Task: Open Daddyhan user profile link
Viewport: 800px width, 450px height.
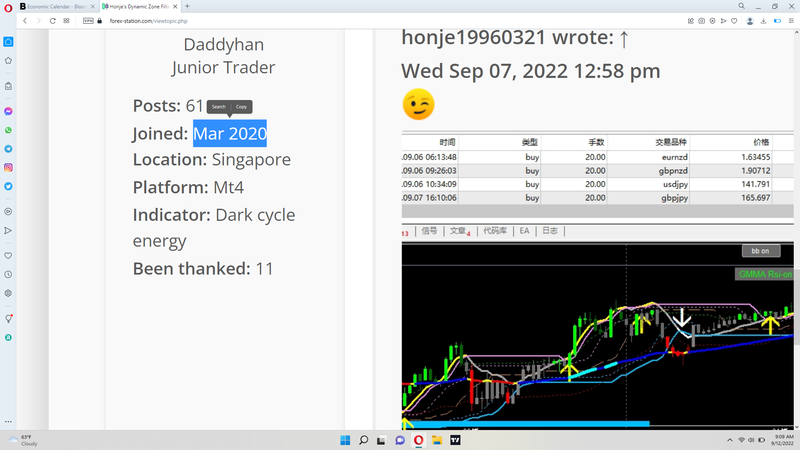Action: pyautogui.click(x=223, y=44)
